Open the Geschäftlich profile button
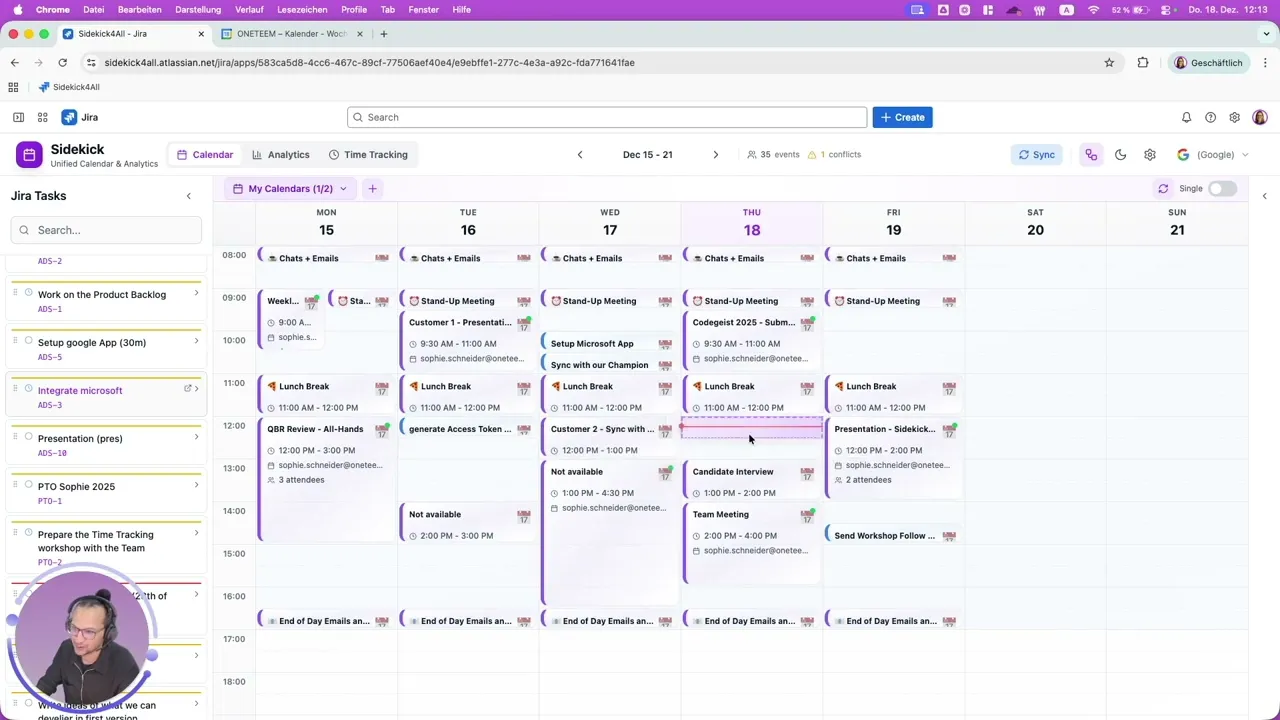Viewport: 1280px width, 720px height. pyautogui.click(x=1208, y=62)
